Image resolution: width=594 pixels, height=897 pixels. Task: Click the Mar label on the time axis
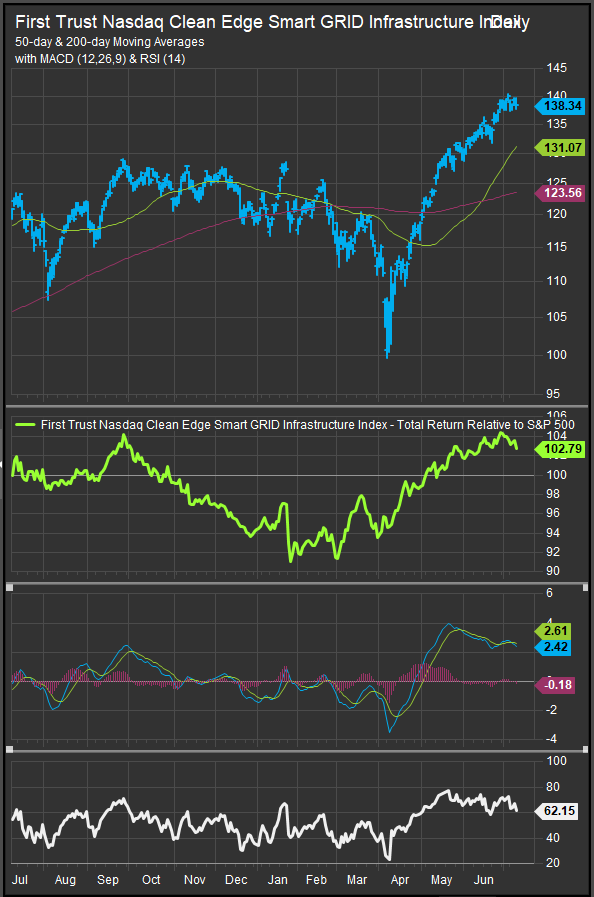[357, 879]
